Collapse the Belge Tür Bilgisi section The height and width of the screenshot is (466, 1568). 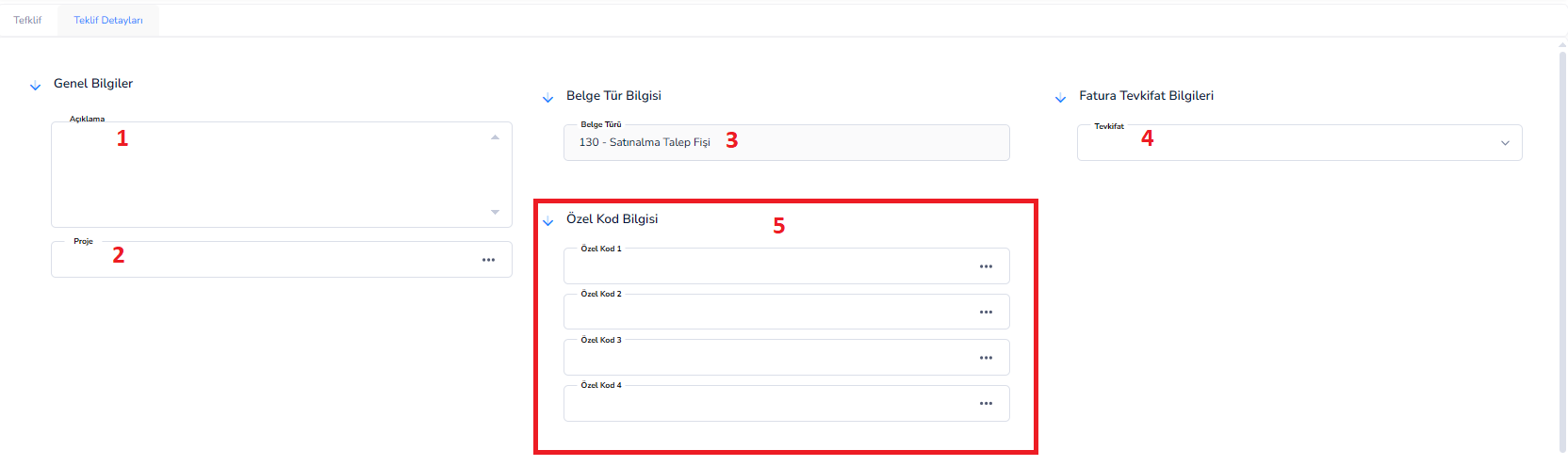[547, 99]
